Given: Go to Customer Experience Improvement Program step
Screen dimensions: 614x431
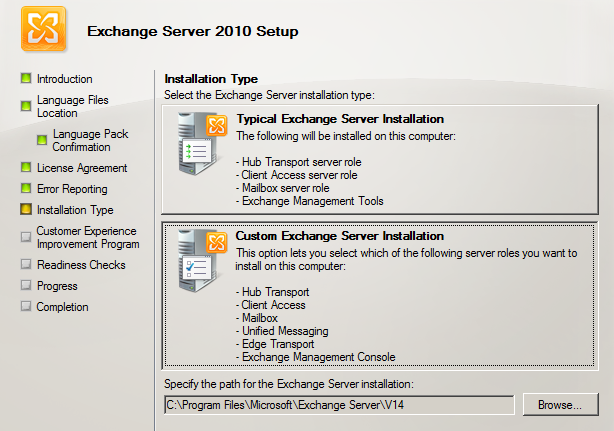Looking at the screenshot, I should 88,237.
